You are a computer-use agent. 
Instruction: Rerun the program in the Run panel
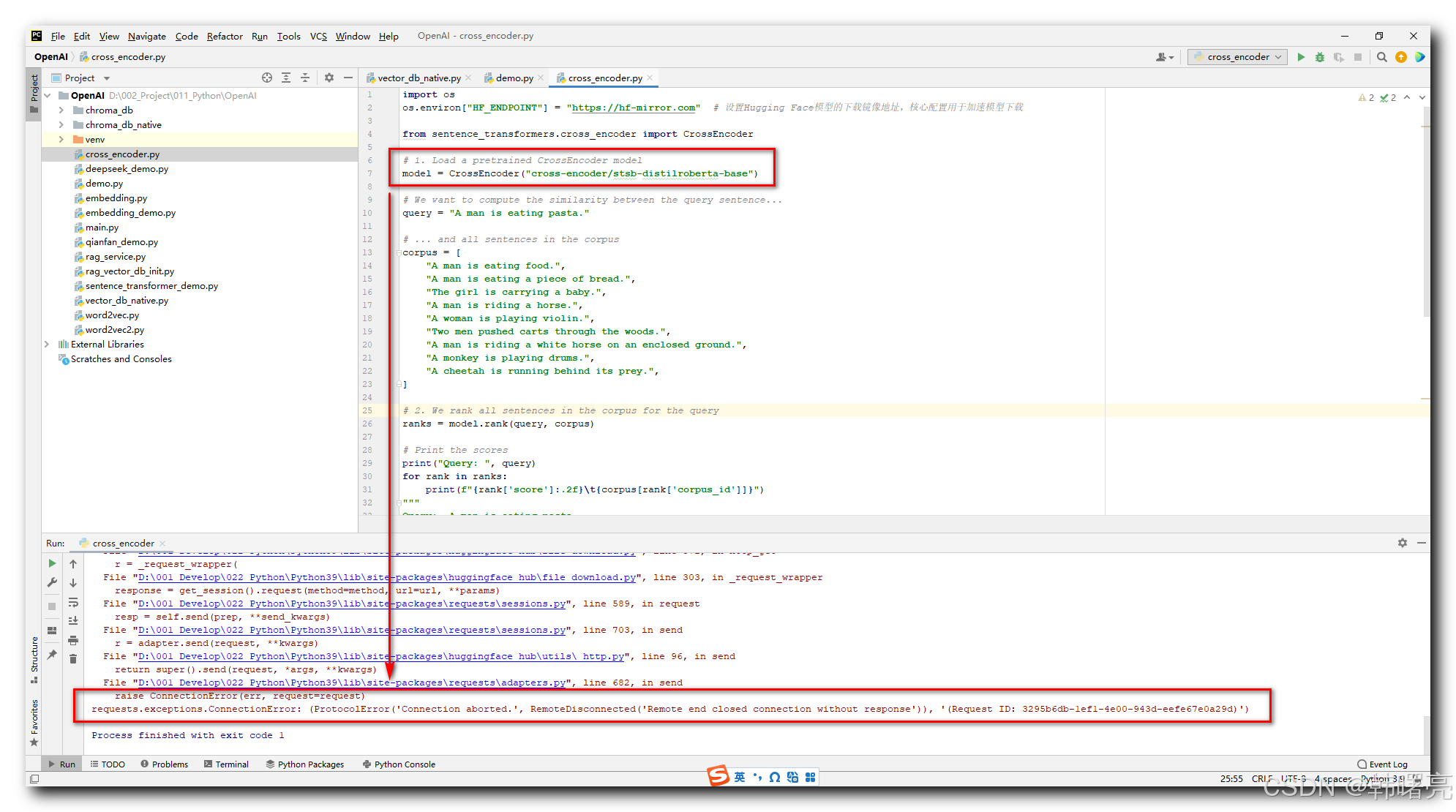(52, 563)
